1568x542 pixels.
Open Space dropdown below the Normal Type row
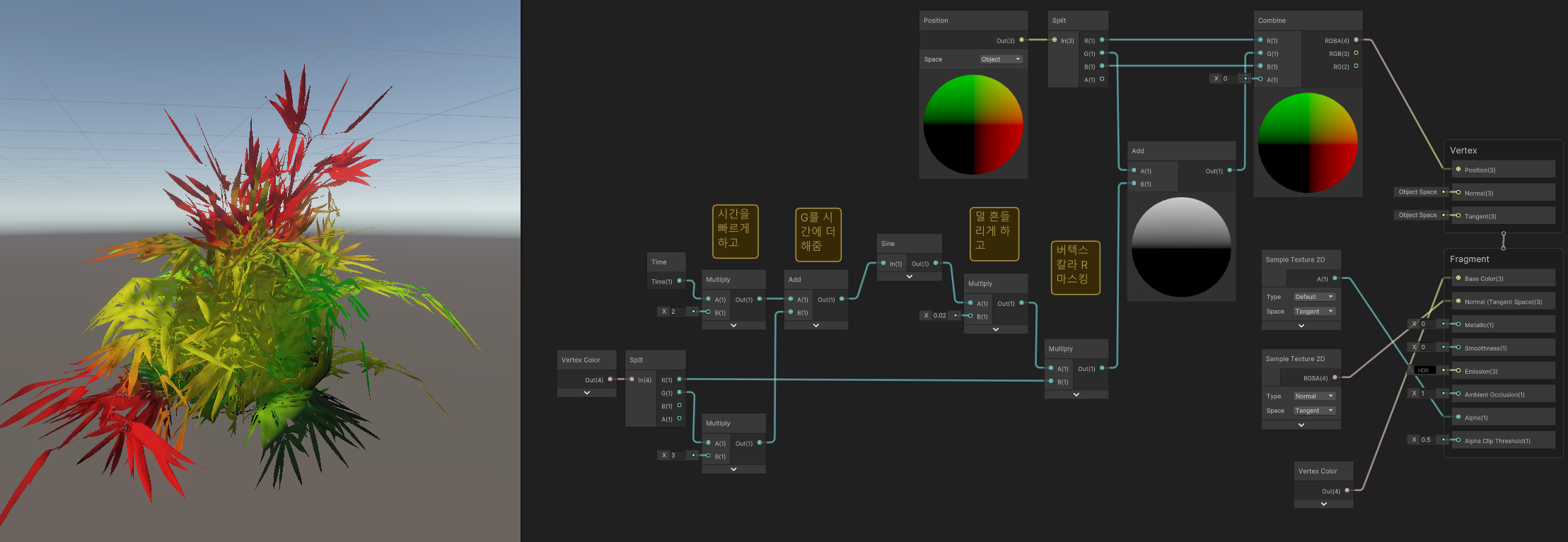coord(1314,411)
